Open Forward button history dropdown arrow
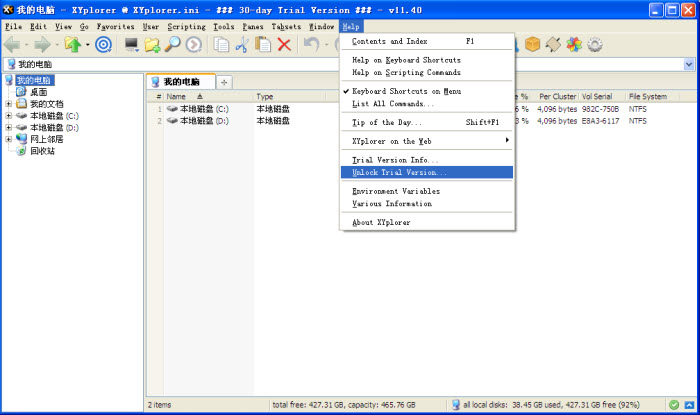Image resolution: width=700 pixels, height=415 pixels. [x=57, y=45]
